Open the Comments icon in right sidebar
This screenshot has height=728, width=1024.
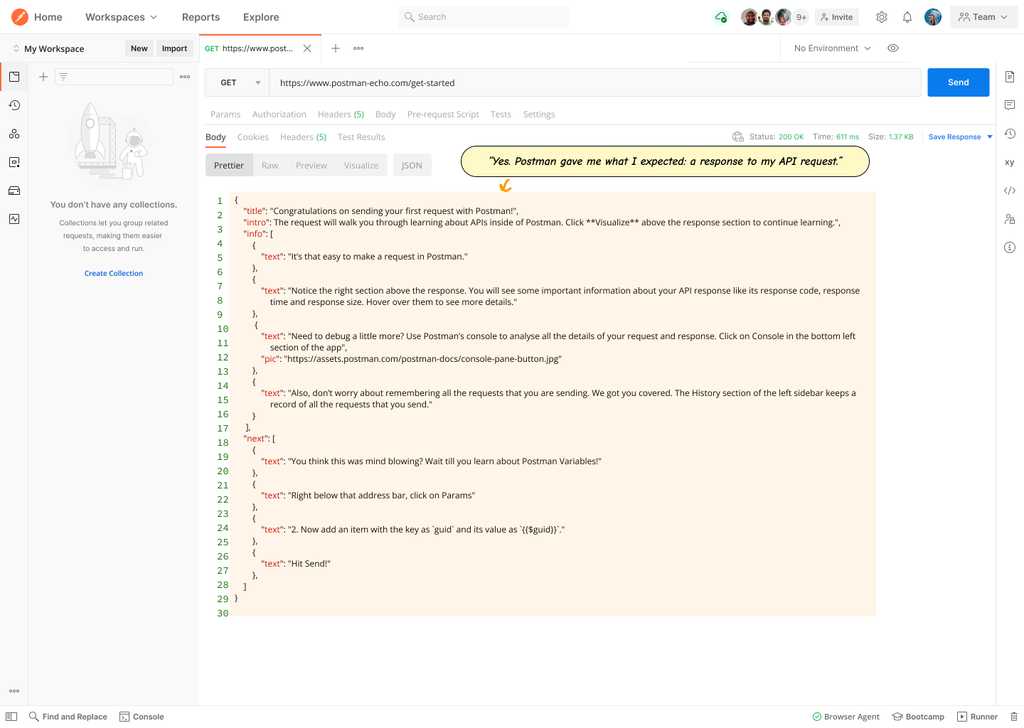click(x=1010, y=105)
